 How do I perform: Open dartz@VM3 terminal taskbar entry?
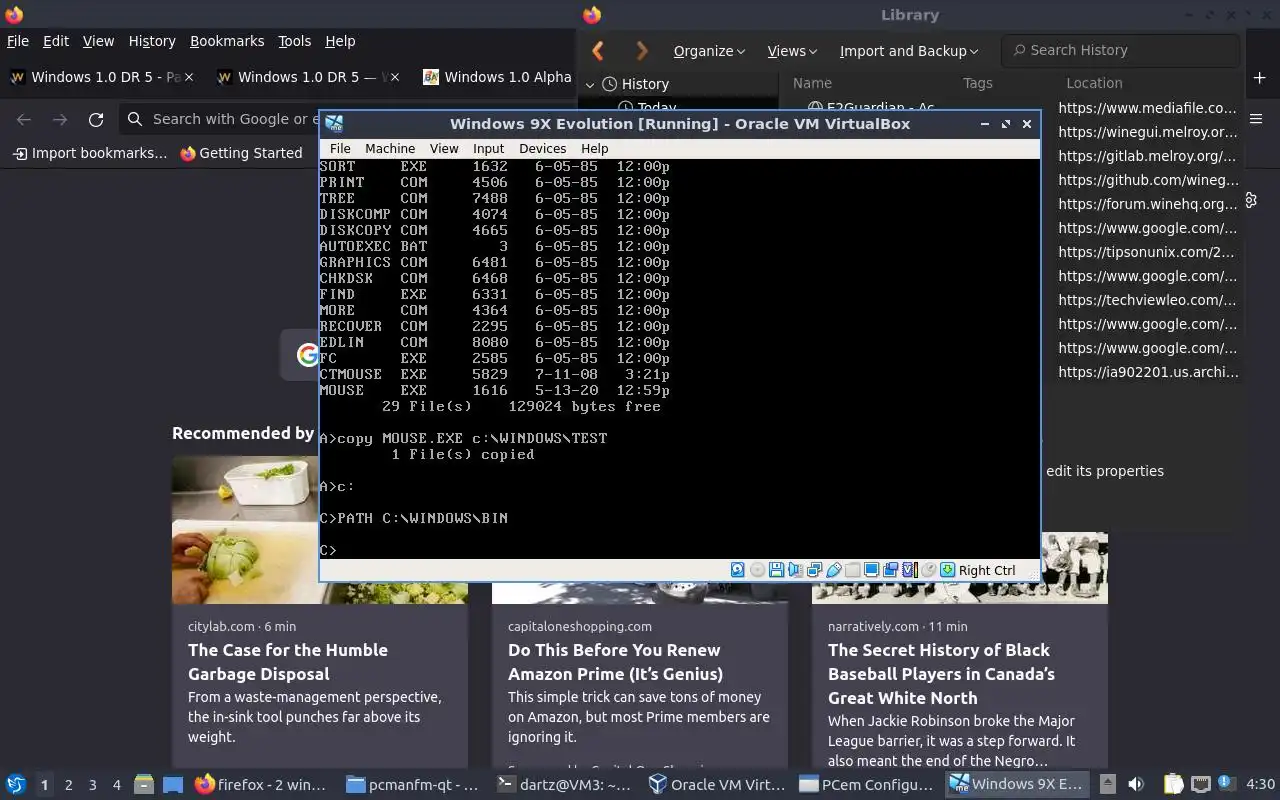tap(566, 785)
